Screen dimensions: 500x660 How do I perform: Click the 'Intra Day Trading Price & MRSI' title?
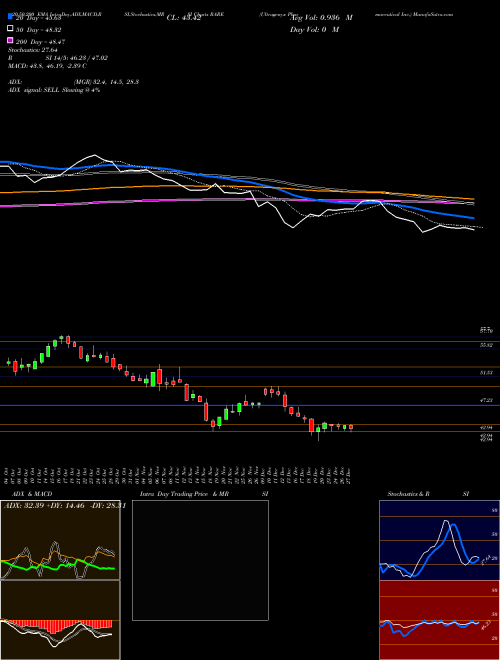tap(204, 494)
